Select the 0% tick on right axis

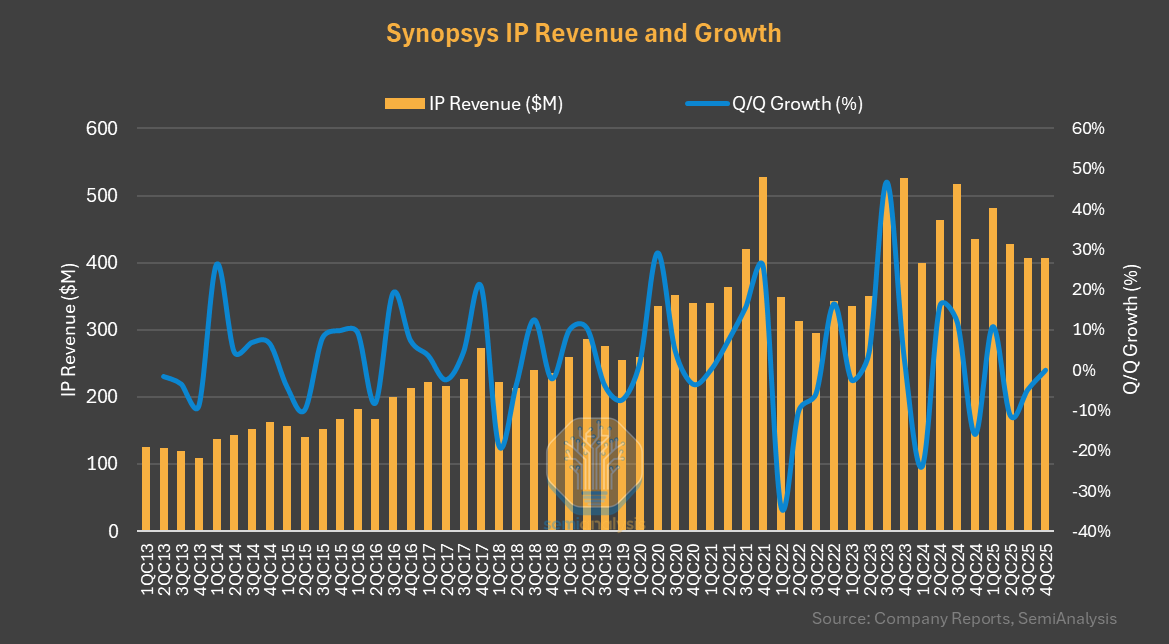(1085, 370)
